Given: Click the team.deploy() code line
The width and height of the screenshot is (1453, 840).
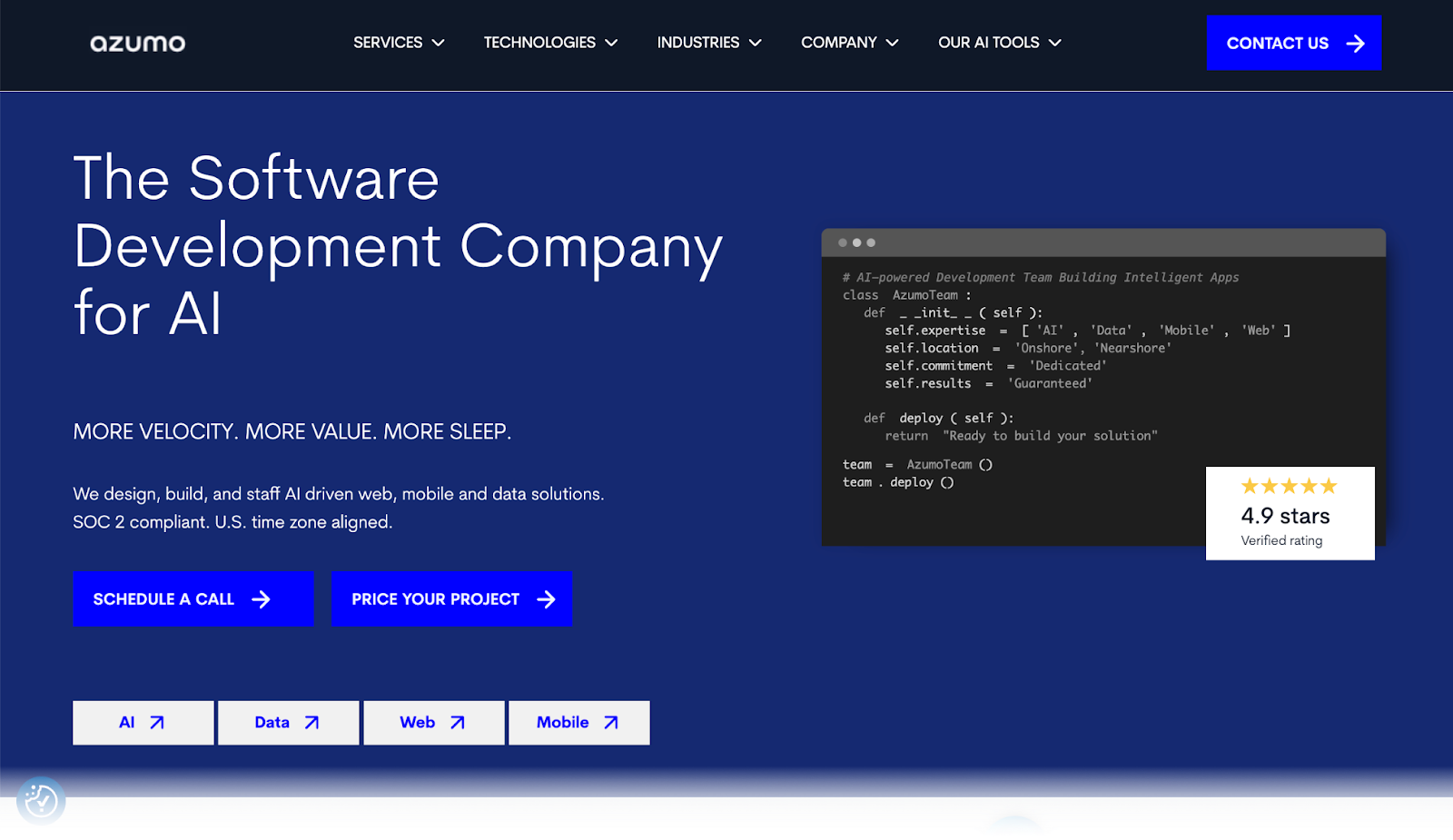Looking at the screenshot, I should [x=898, y=482].
